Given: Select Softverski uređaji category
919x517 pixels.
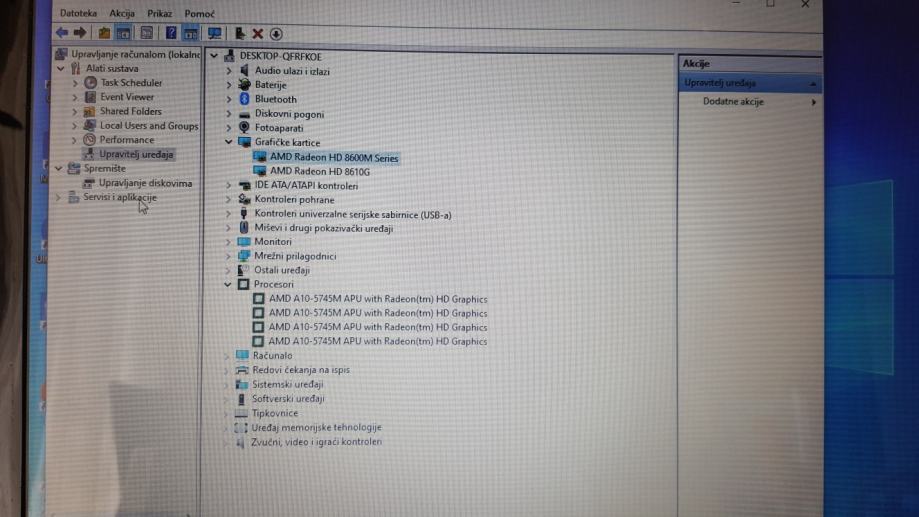Looking at the screenshot, I should [x=288, y=399].
